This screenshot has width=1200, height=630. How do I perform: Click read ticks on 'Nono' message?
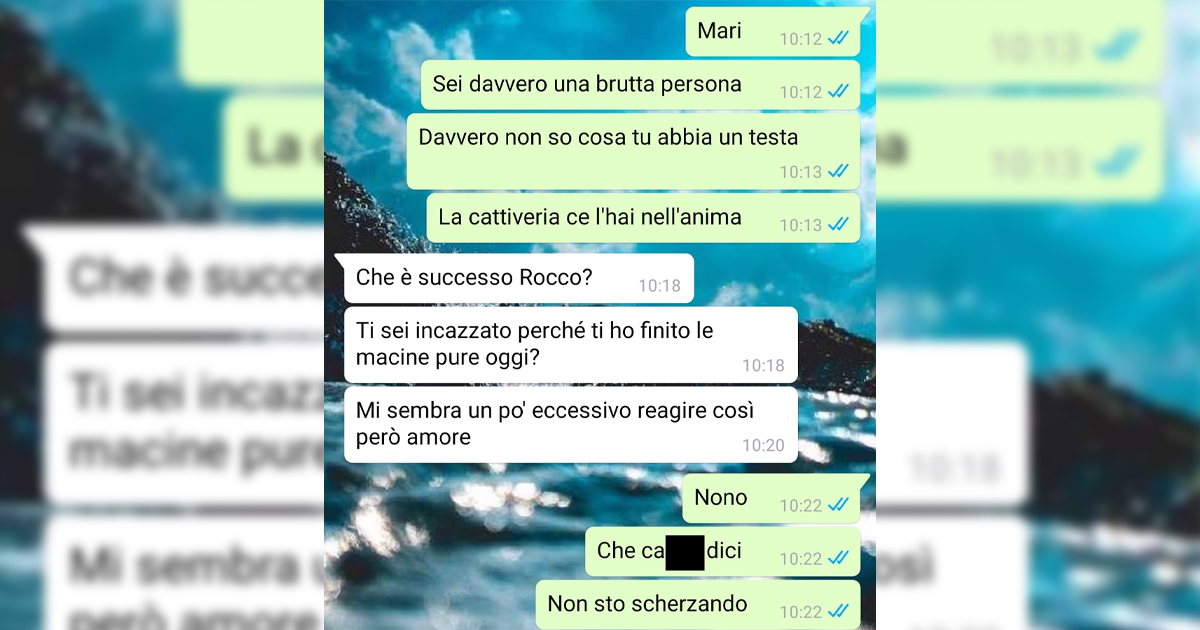839,505
